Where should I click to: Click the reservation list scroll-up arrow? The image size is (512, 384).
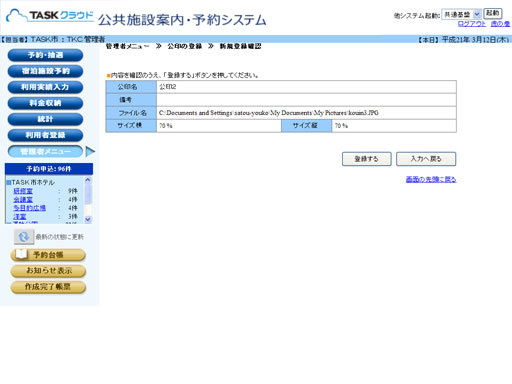pos(88,180)
